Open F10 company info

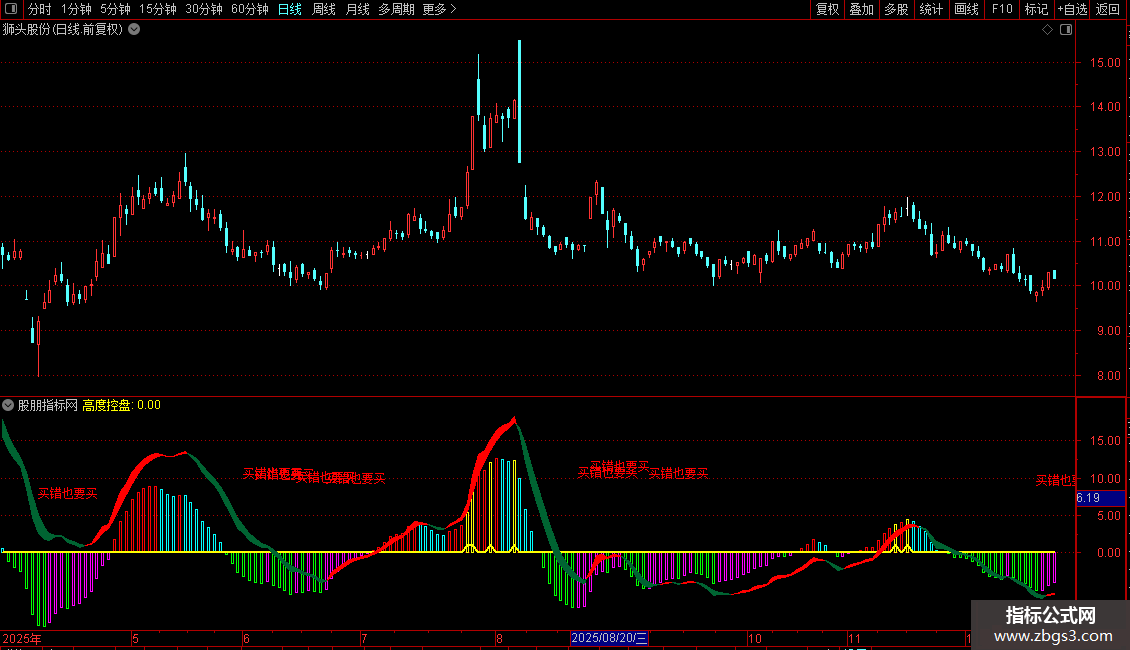1002,9
